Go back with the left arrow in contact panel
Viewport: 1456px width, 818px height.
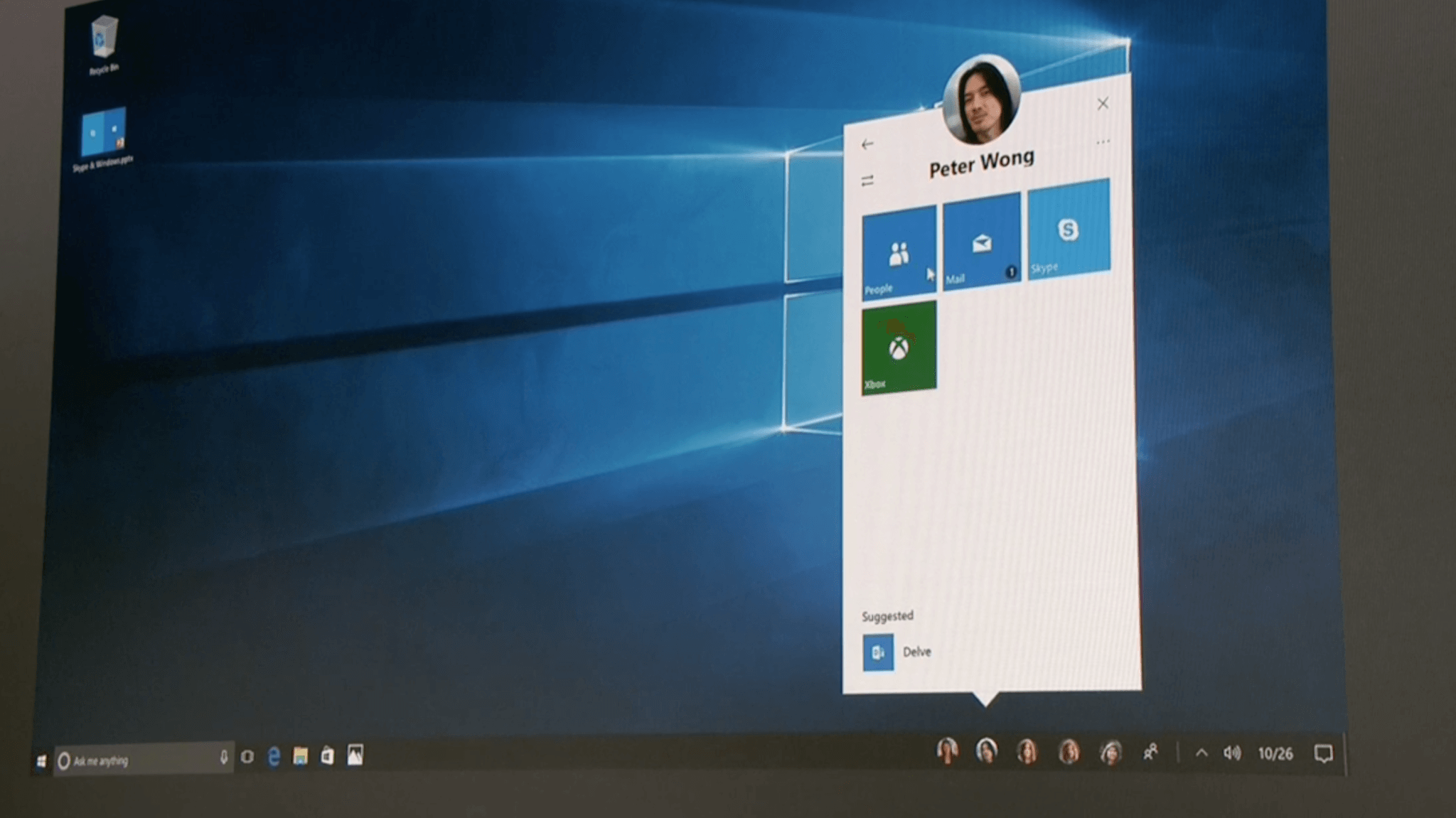point(867,144)
